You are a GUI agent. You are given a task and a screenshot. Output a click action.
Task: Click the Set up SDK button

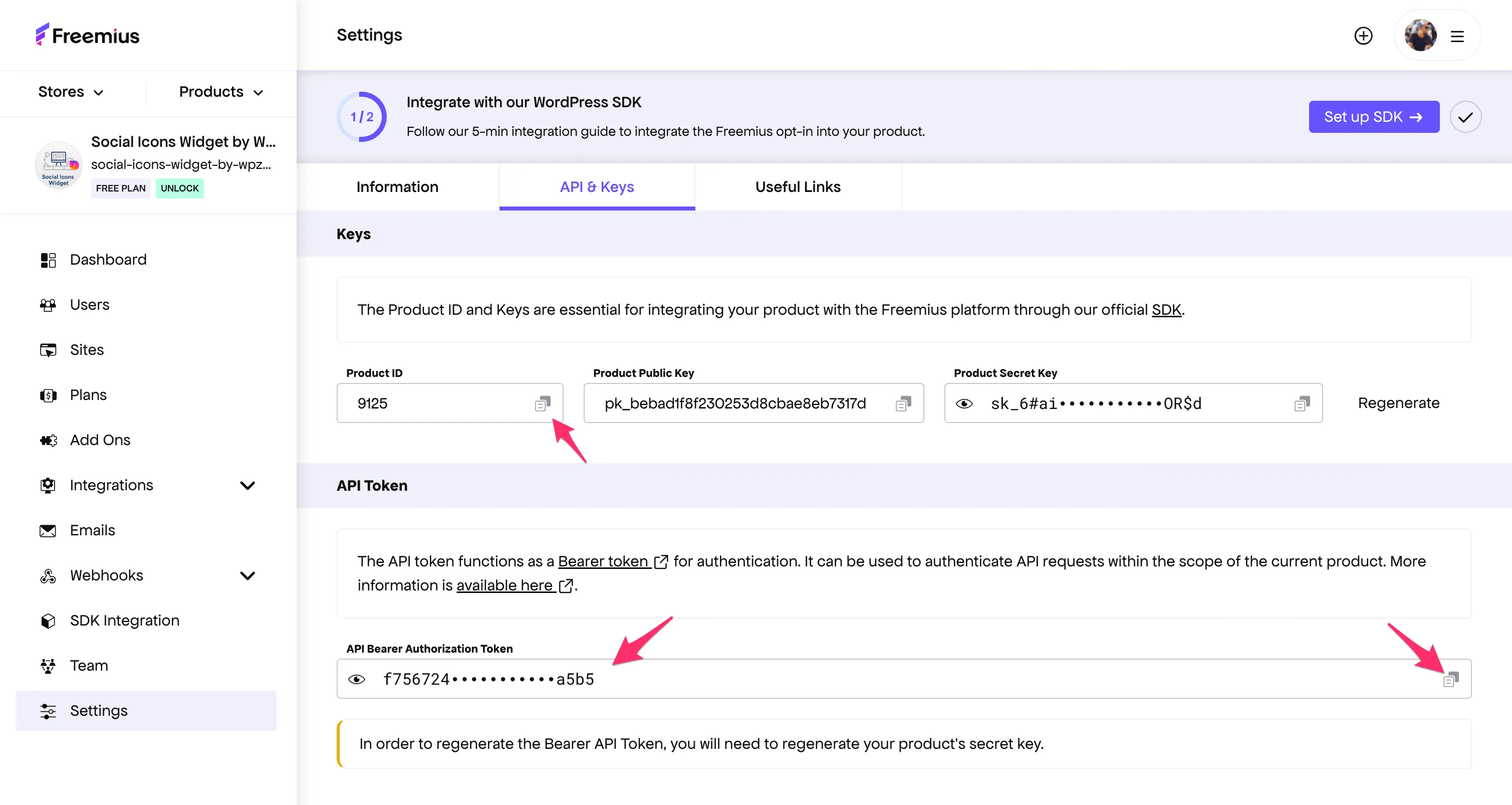pos(1374,117)
